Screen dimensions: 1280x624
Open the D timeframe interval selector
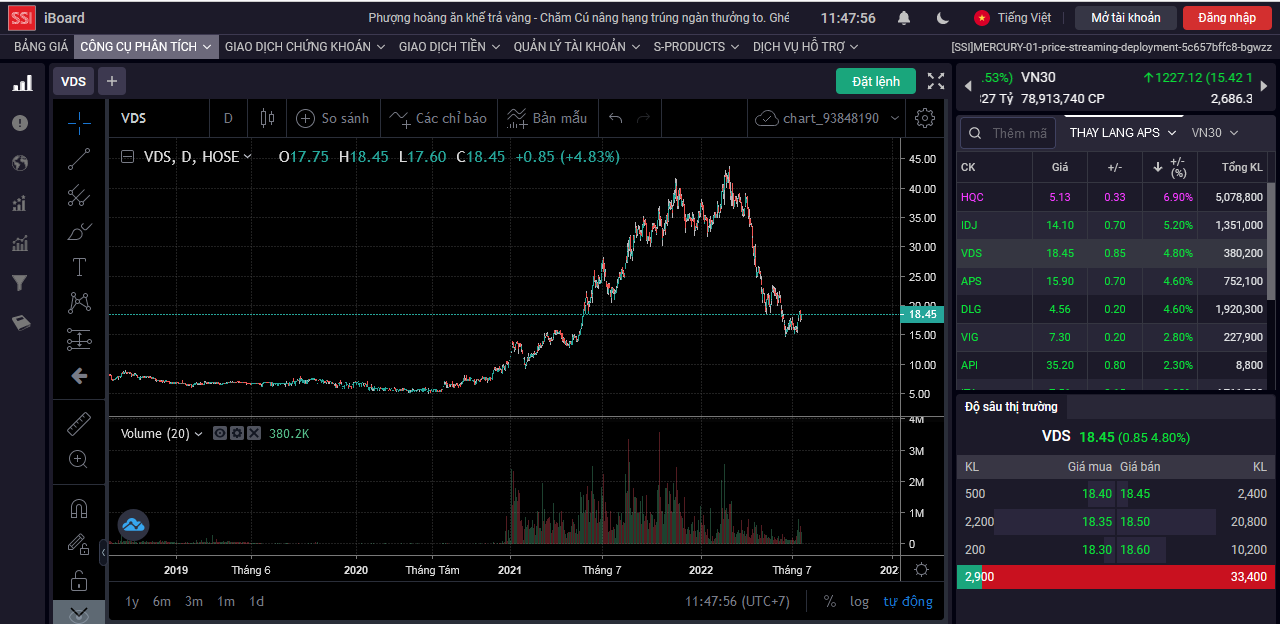coord(228,118)
